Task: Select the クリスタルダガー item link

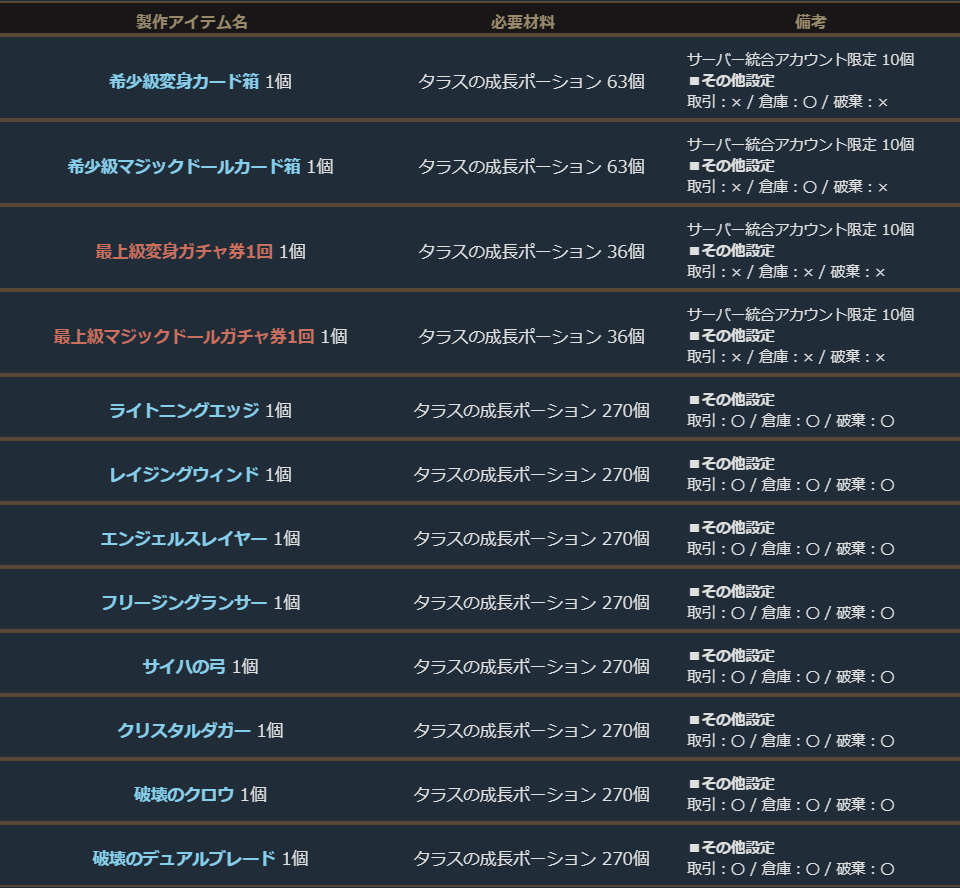Action: tap(184, 730)
